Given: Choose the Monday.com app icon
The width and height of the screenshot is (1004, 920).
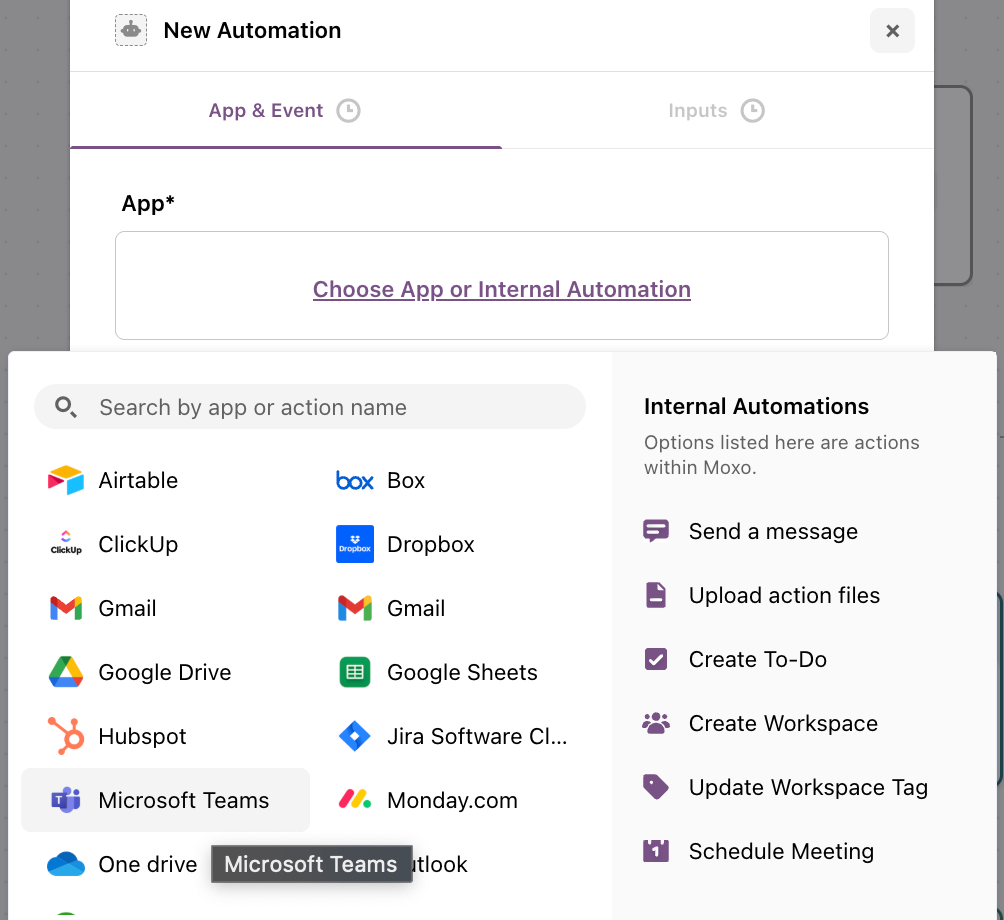Looking at the screenshot, I should tap(355, 800).
